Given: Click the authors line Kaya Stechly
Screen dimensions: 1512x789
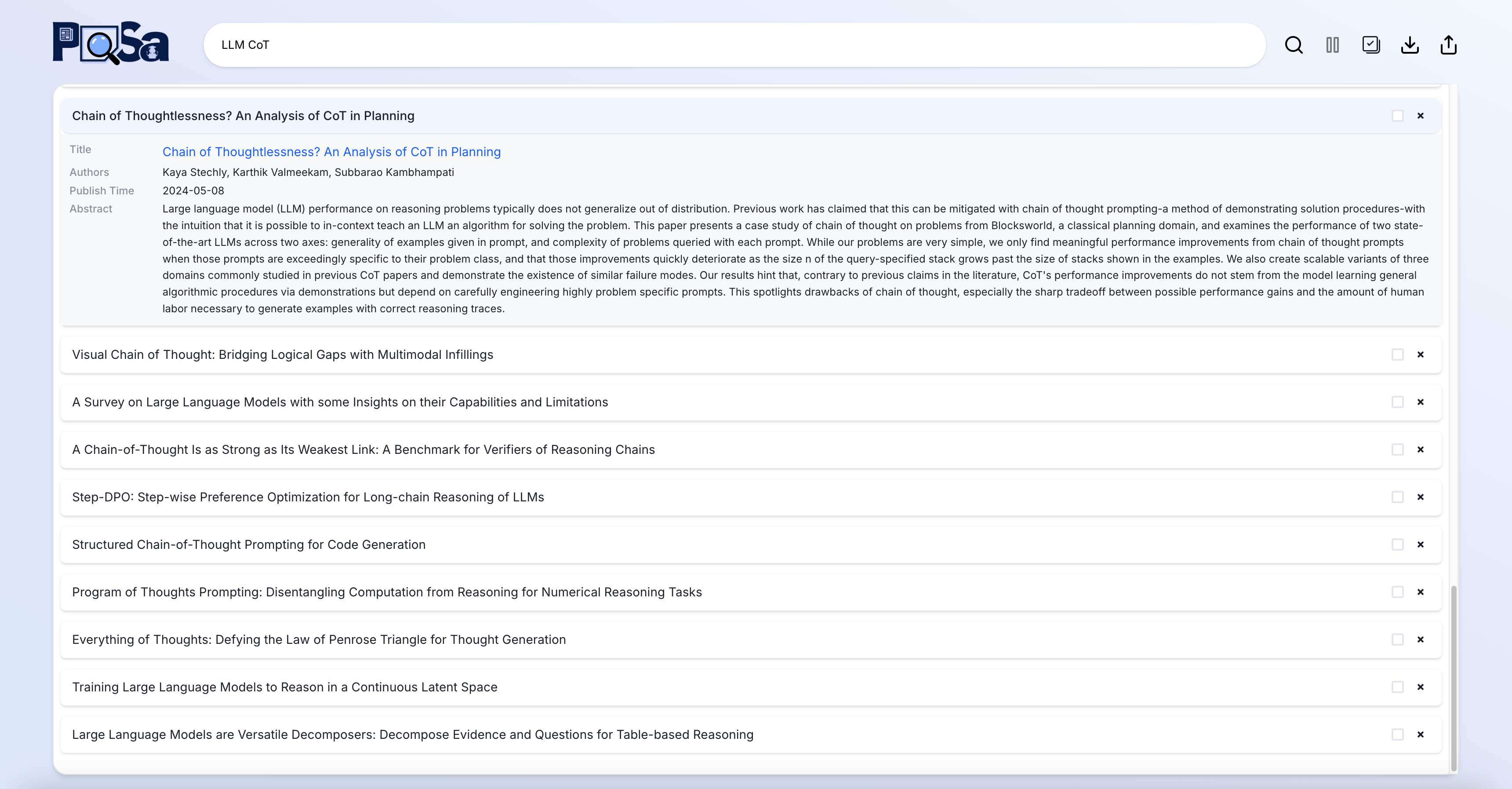Looking at the screenshot, I should tap(308, 172).
